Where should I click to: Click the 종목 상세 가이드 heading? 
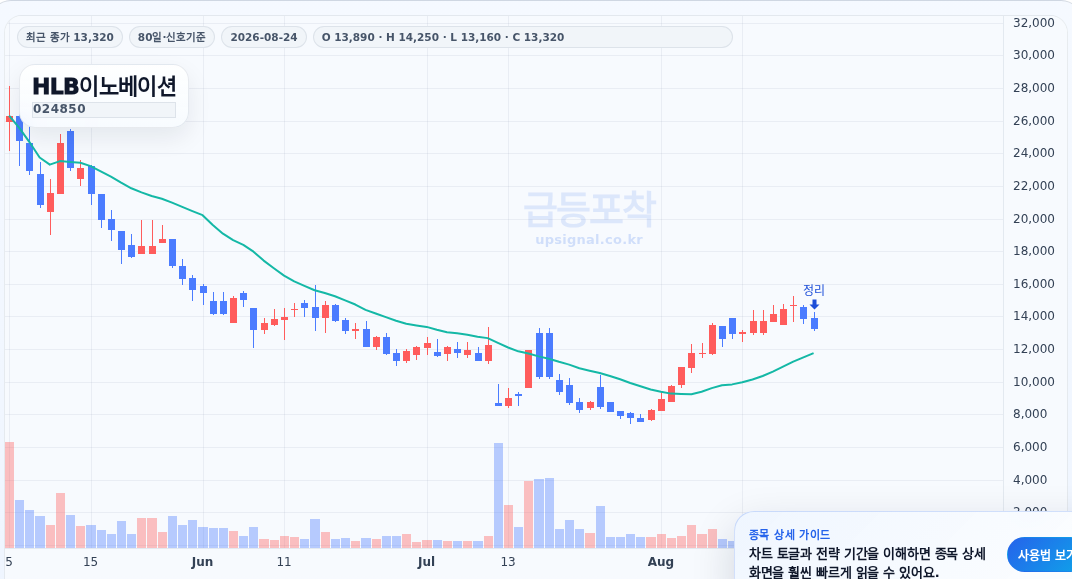[789, 535]
